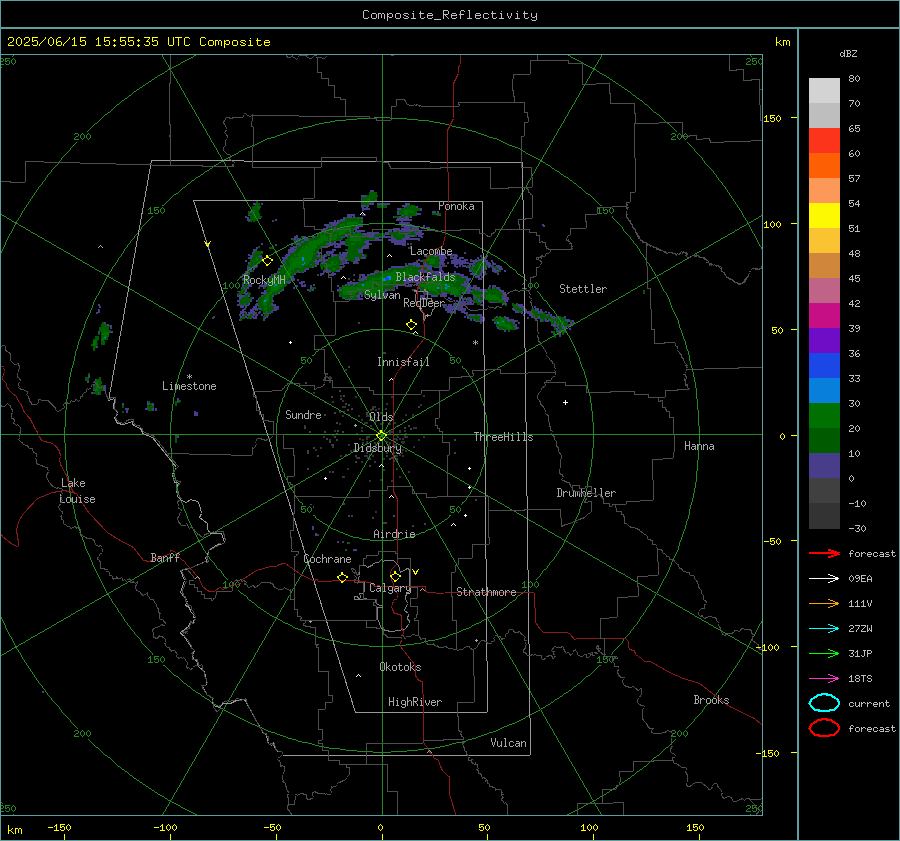Select the magenta 42 dBZ legend swatch
900x841 pixels.
point(824,316)
